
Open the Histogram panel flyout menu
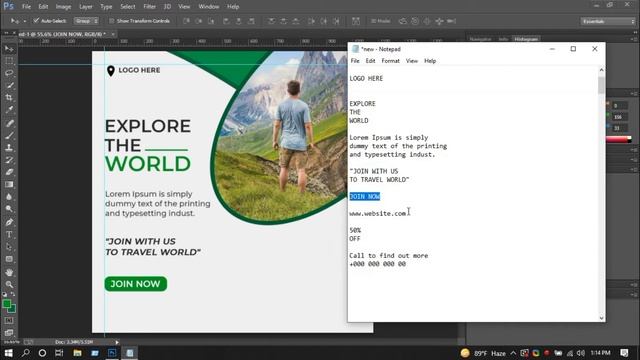pos(635,39)
